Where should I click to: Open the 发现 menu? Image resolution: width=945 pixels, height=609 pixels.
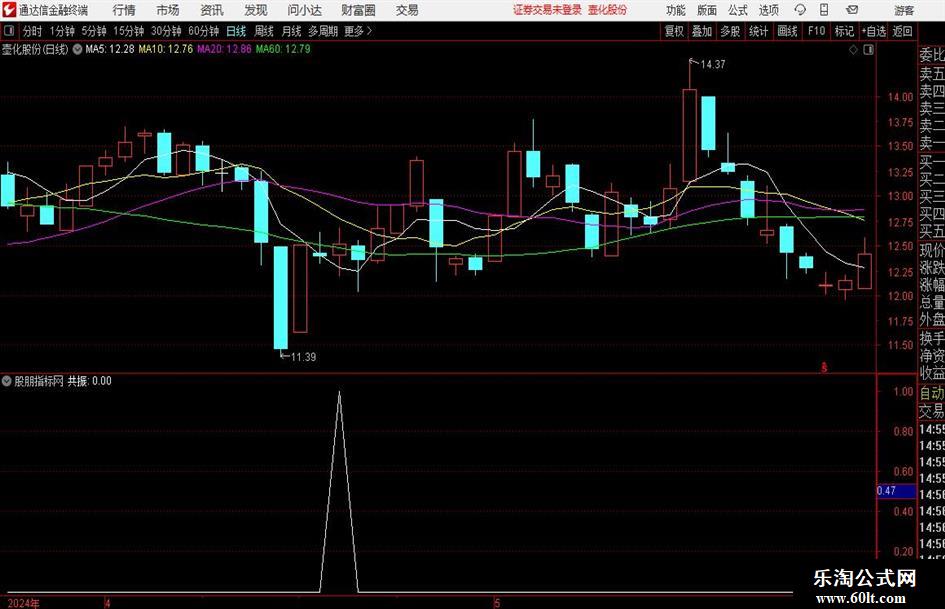tap(256, 10)
